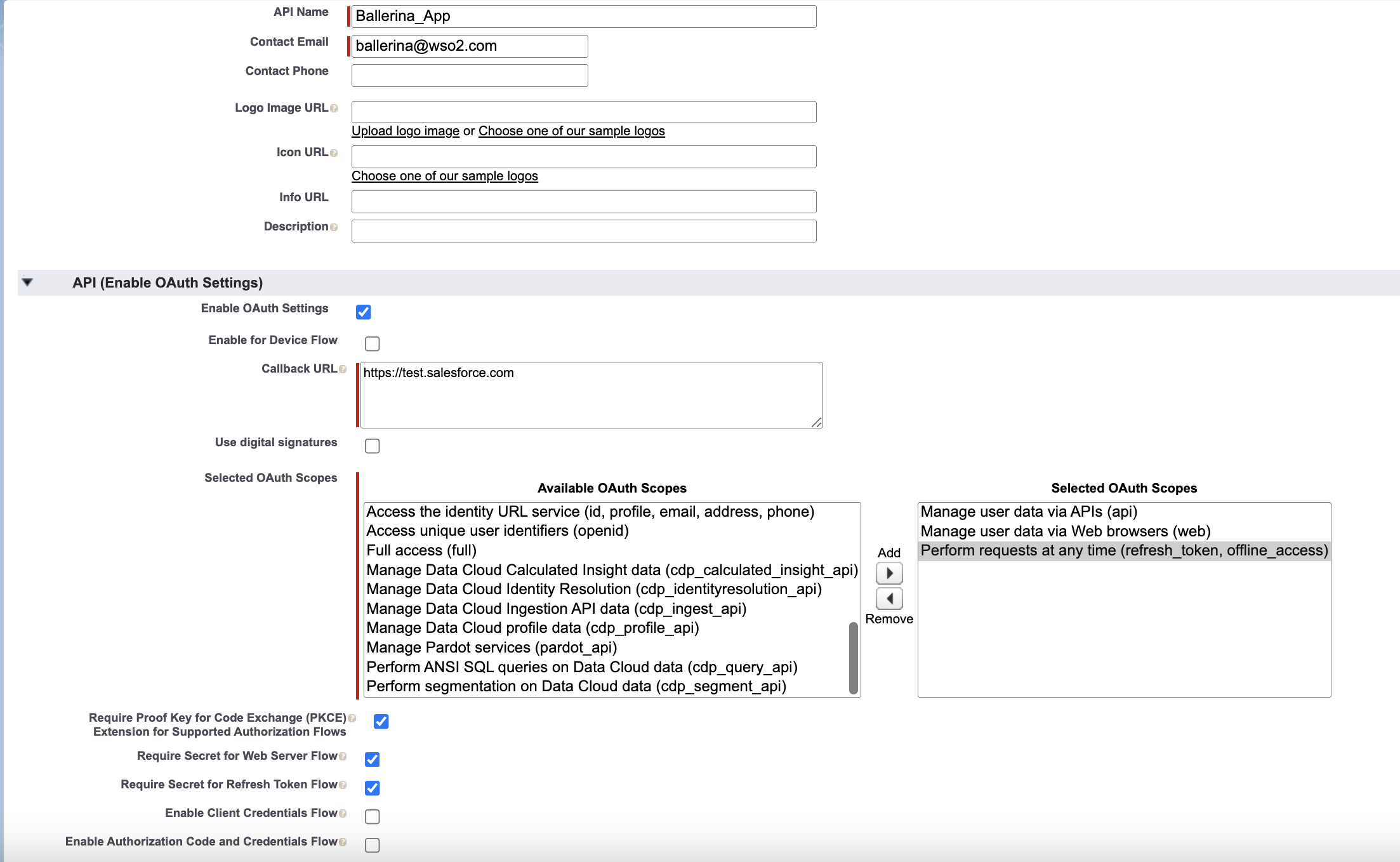This screenshot has width=1400, height=862.
Task: Enable the Device Flow checkbox
Action: pyautogui.click(x=372, y=343)
